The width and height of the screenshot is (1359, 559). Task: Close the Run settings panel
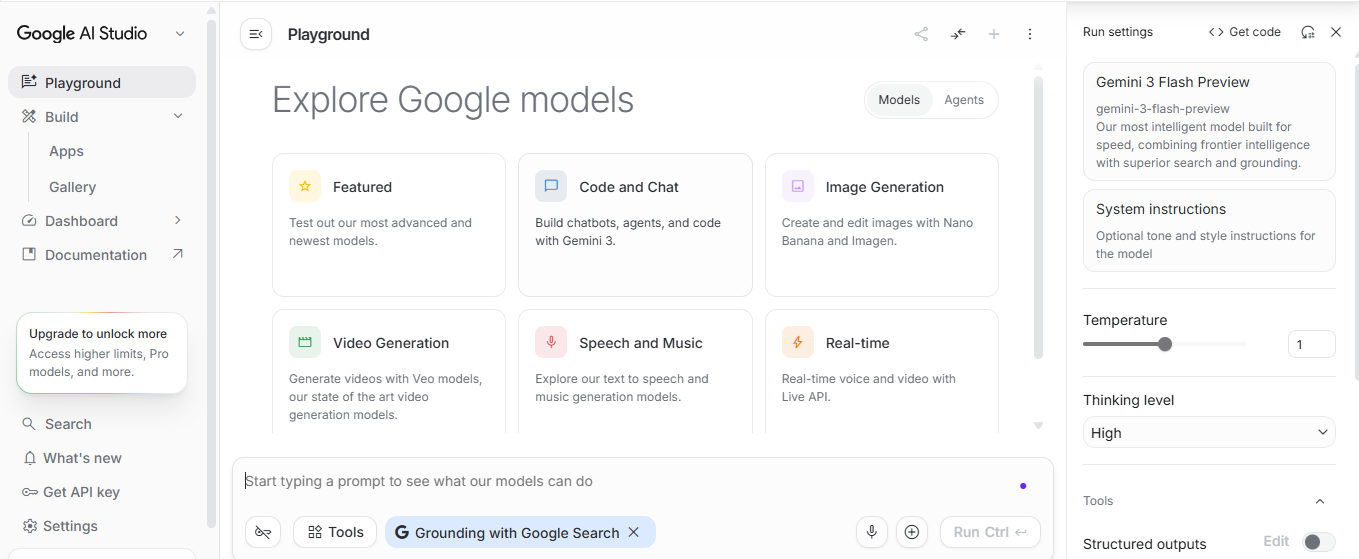click(x=1336, y=32)
